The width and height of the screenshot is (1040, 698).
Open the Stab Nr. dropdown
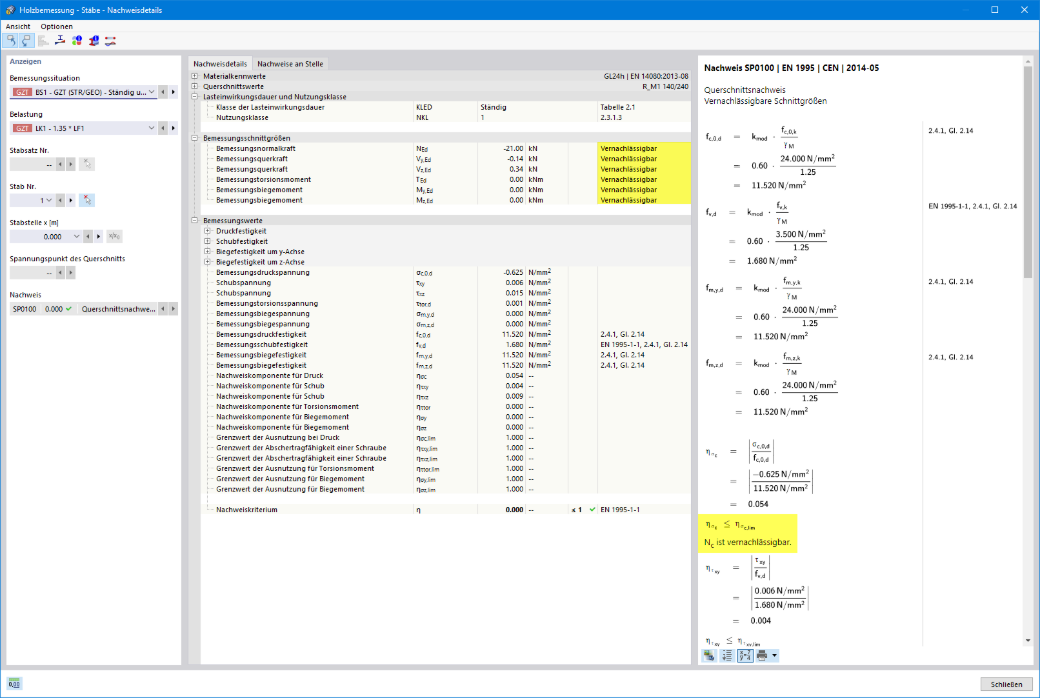coord(49,200)
